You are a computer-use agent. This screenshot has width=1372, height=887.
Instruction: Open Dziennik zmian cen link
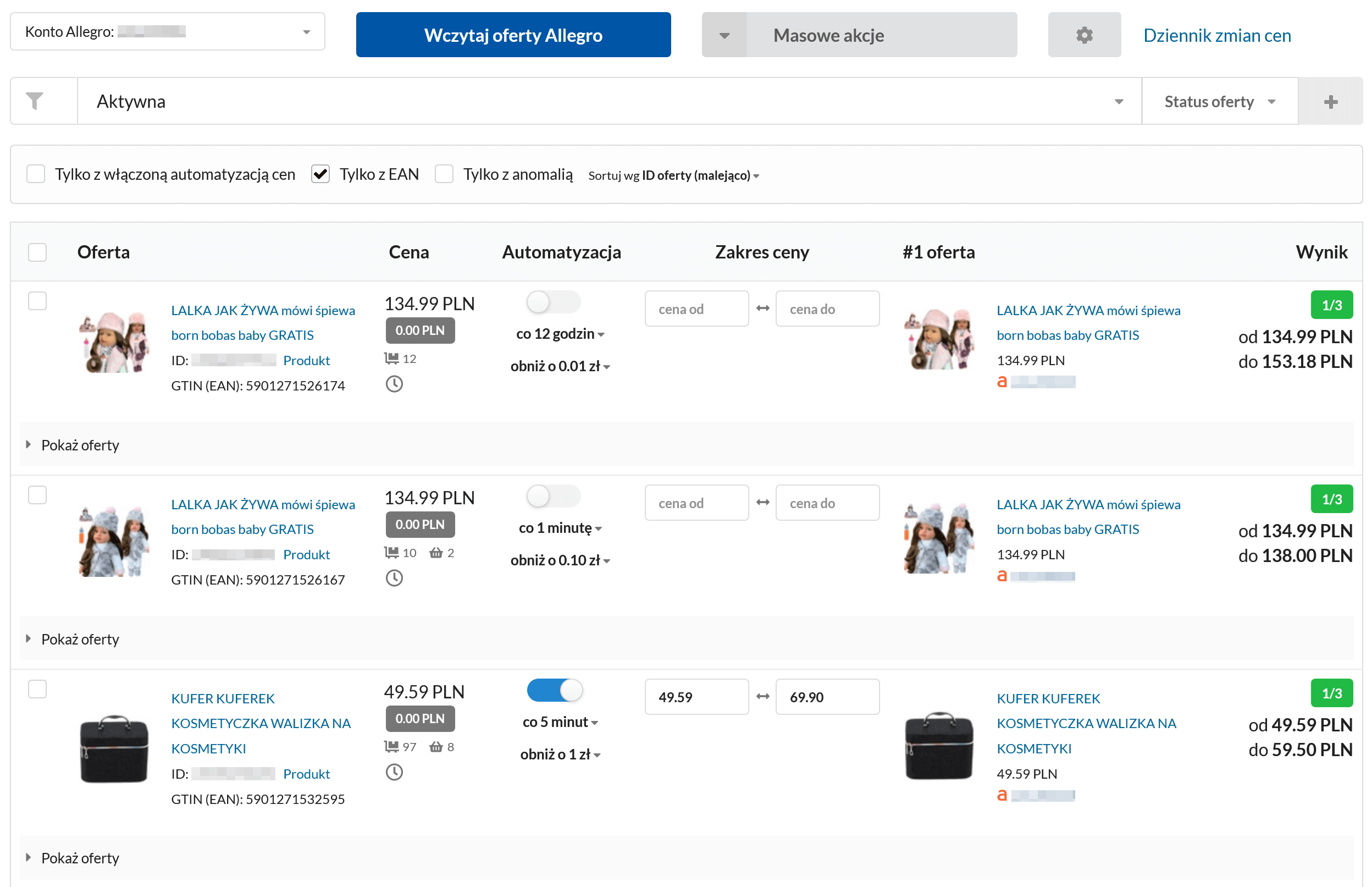click(1216, 36)
